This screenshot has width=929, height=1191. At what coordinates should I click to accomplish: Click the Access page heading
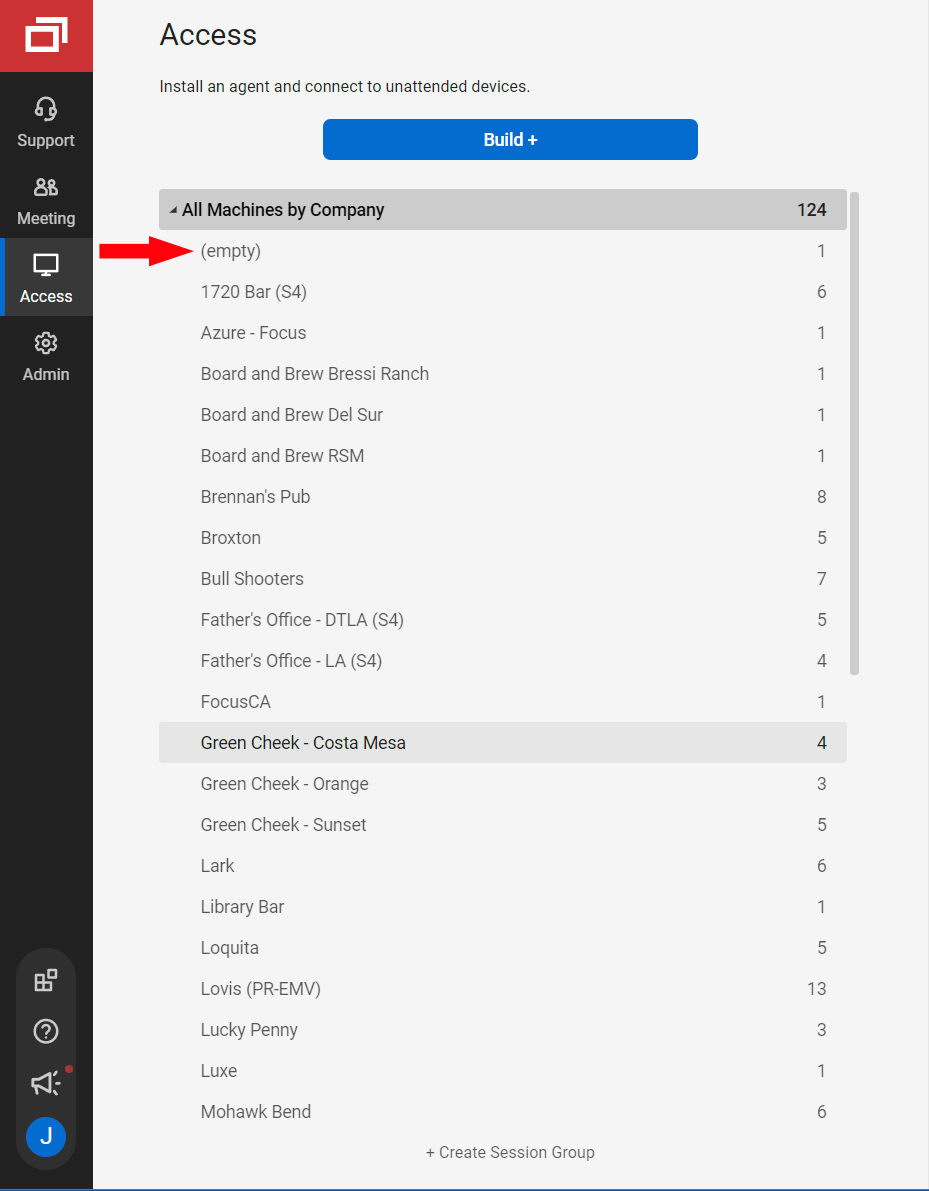[208, 35]
